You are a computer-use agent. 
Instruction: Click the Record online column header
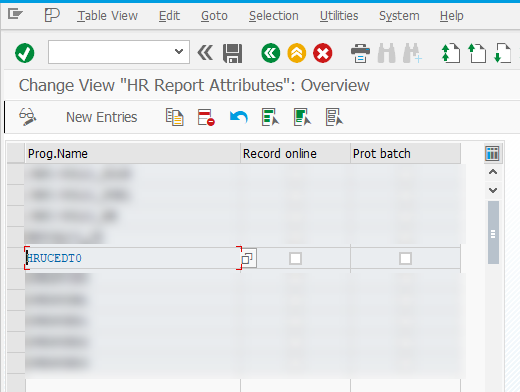295,154
